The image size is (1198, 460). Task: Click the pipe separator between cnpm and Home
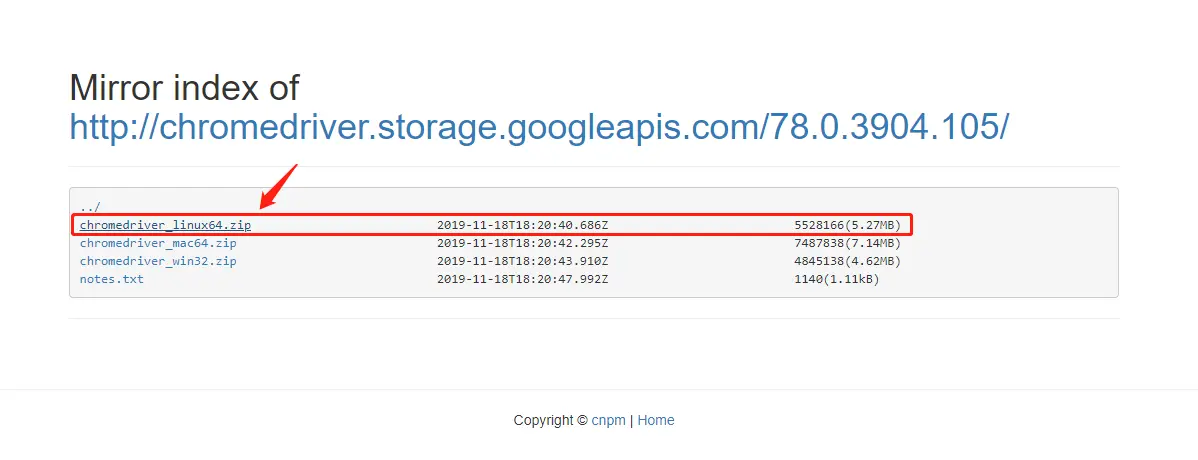(631, 420)
